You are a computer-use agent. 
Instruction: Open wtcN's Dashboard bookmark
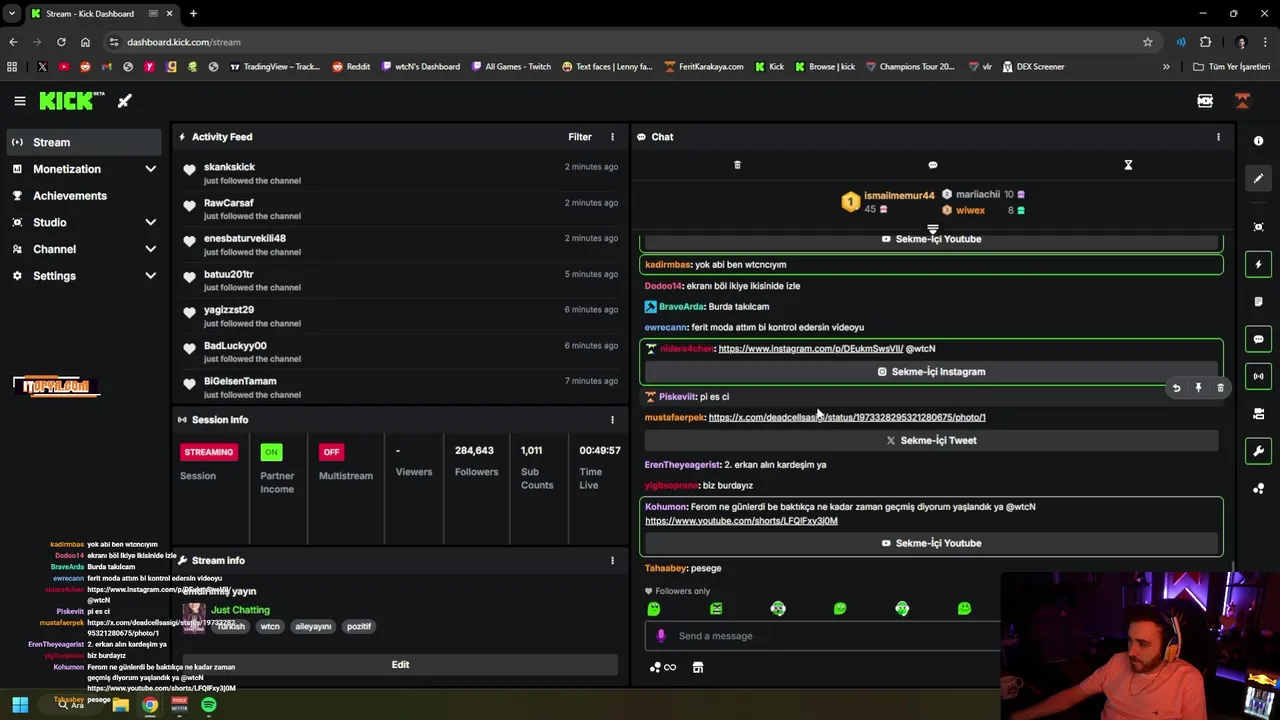420,67
